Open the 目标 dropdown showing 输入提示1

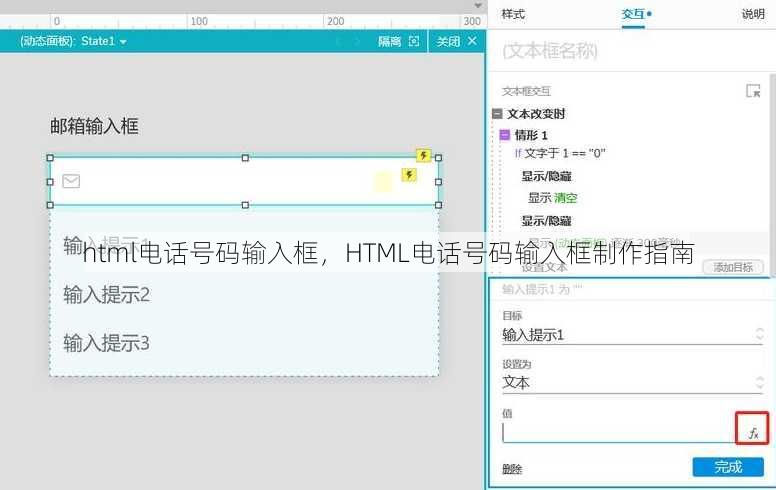click(632, 335)
